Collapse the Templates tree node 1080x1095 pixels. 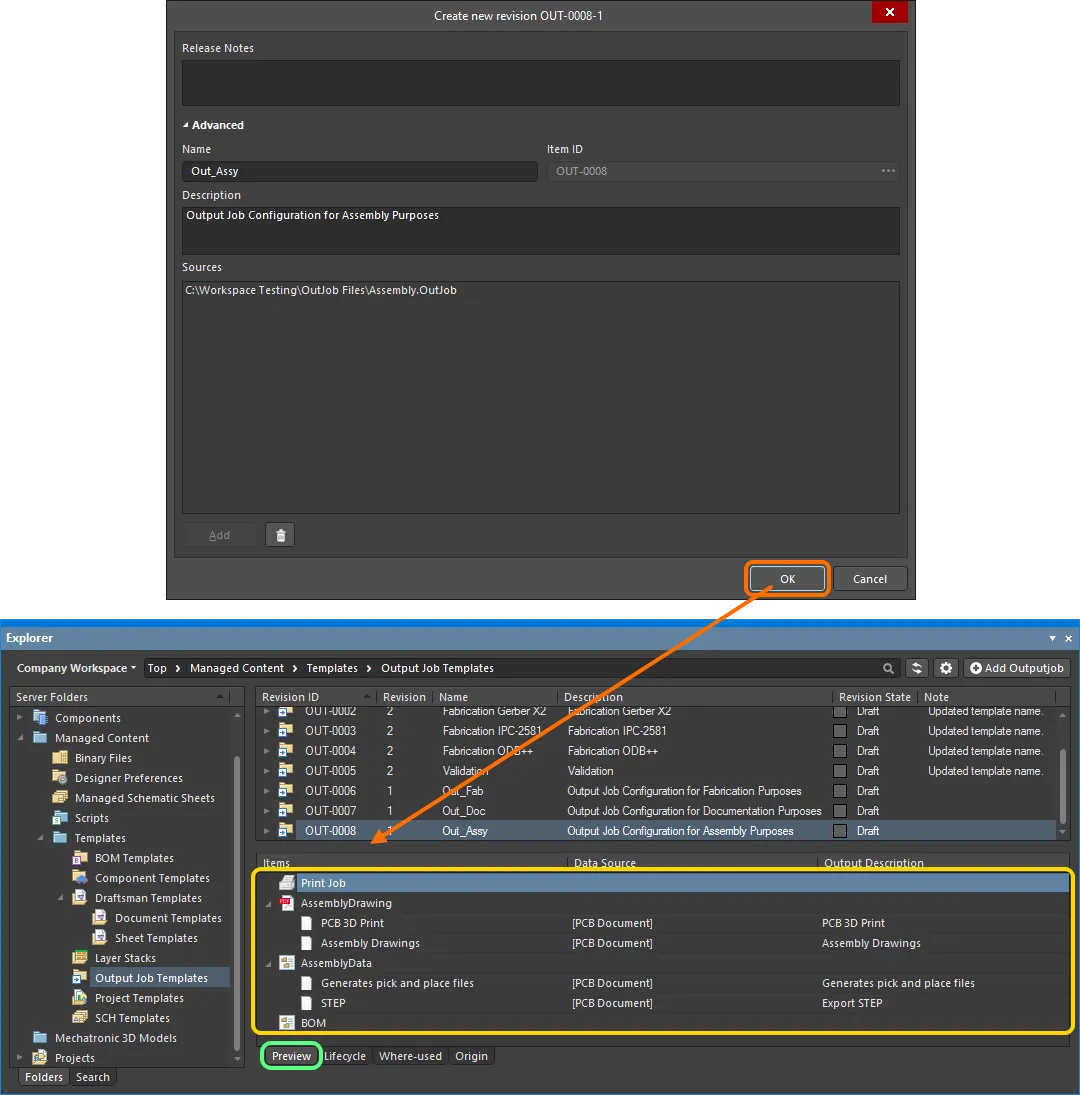[40, 837]
